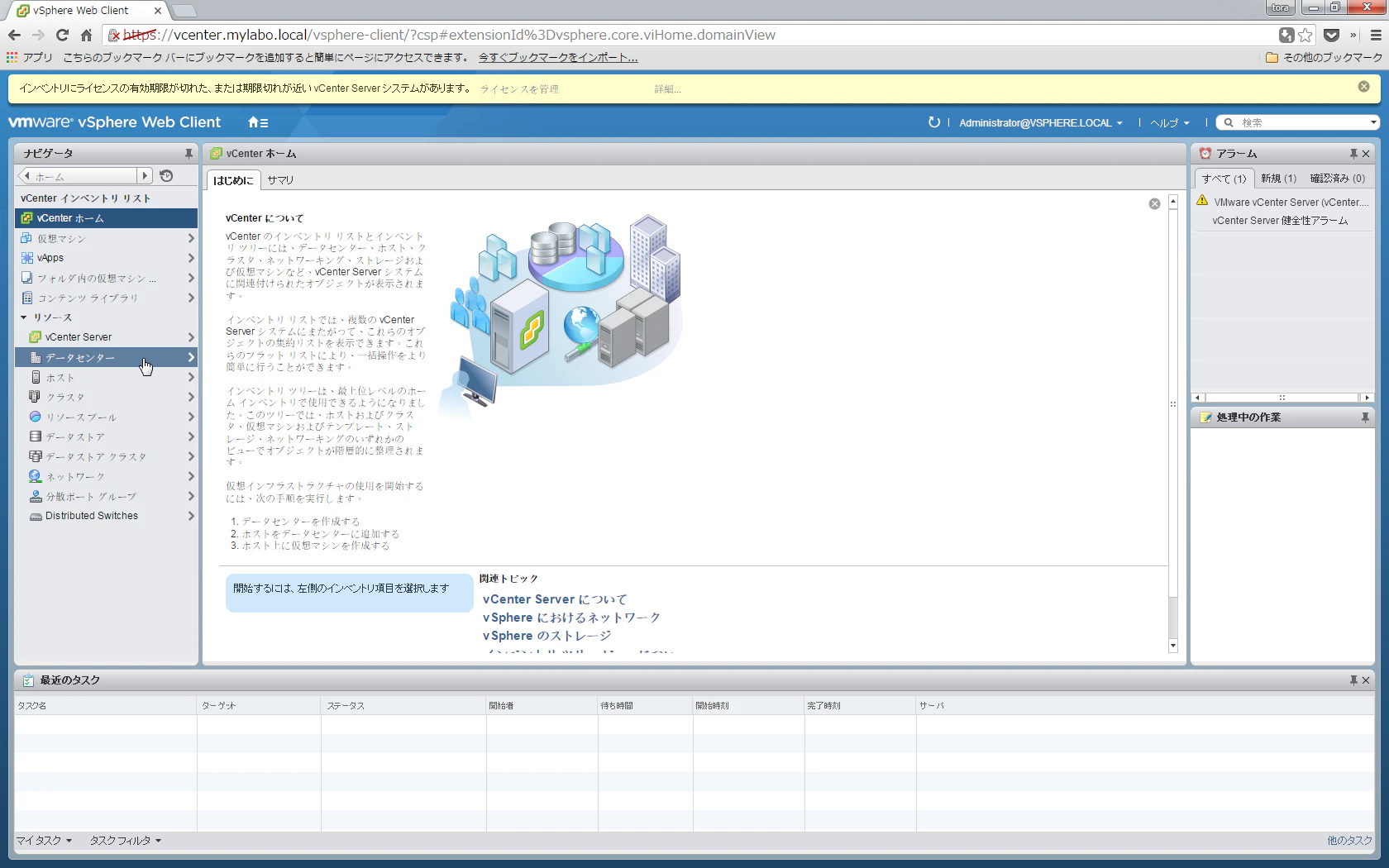
Task: Open データストア クラスタ list
Action: pos(106,456)
